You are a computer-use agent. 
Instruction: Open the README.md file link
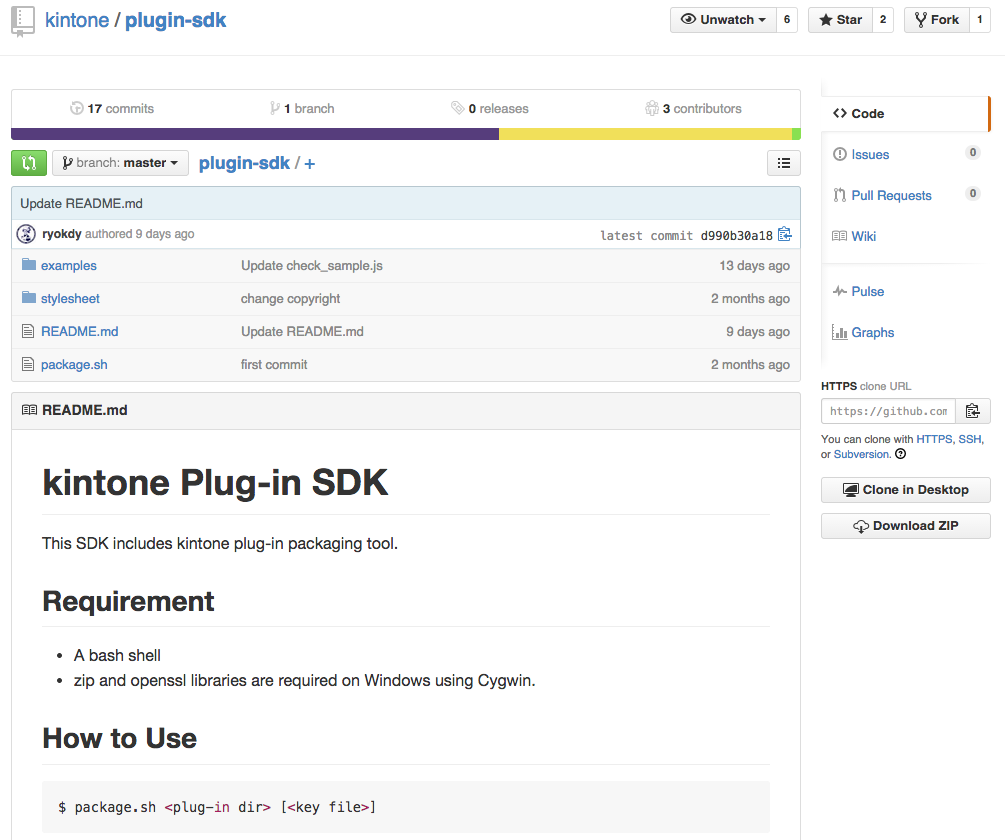(x=79, y=331)
